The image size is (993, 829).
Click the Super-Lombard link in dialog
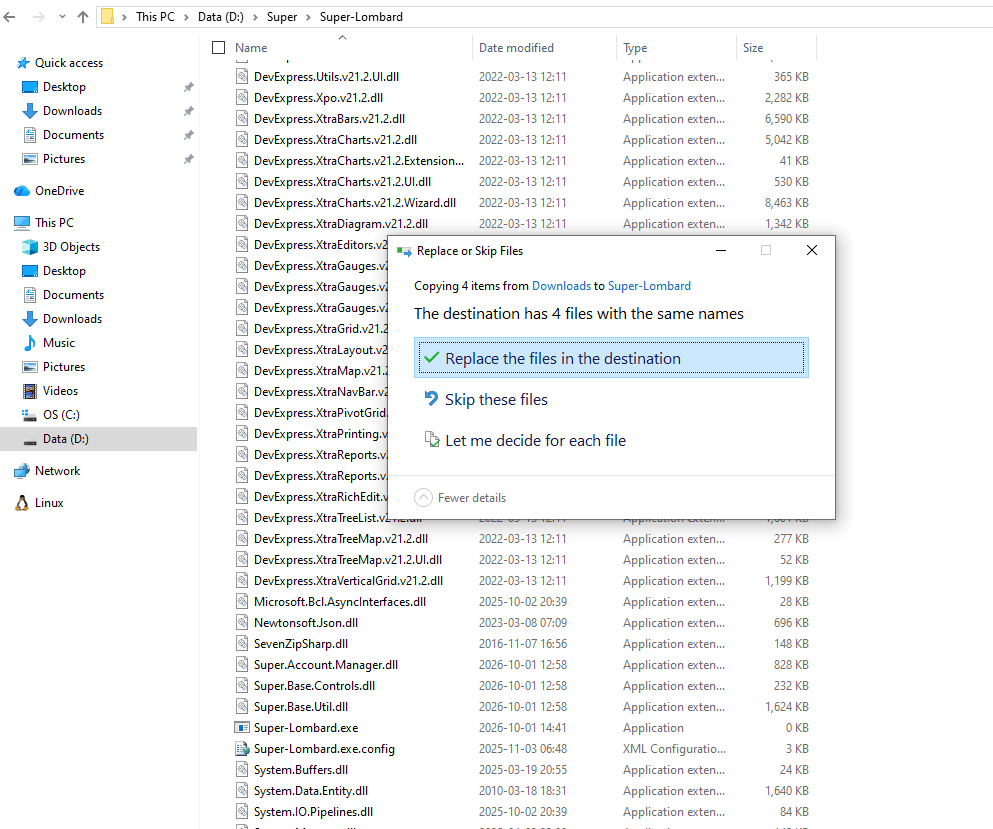pos(649,286)
